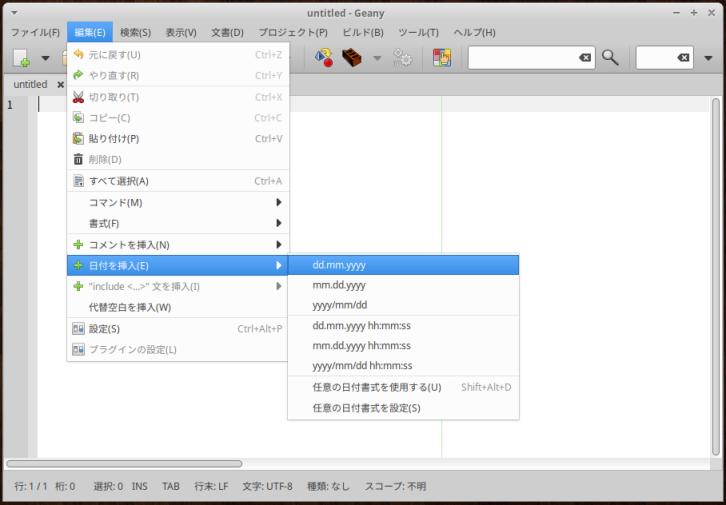Image resolution: width=726 pixels, height=505 pixels.
Task: Insert date in yyyy/mm/dd format
Action: tap(403, 305)
